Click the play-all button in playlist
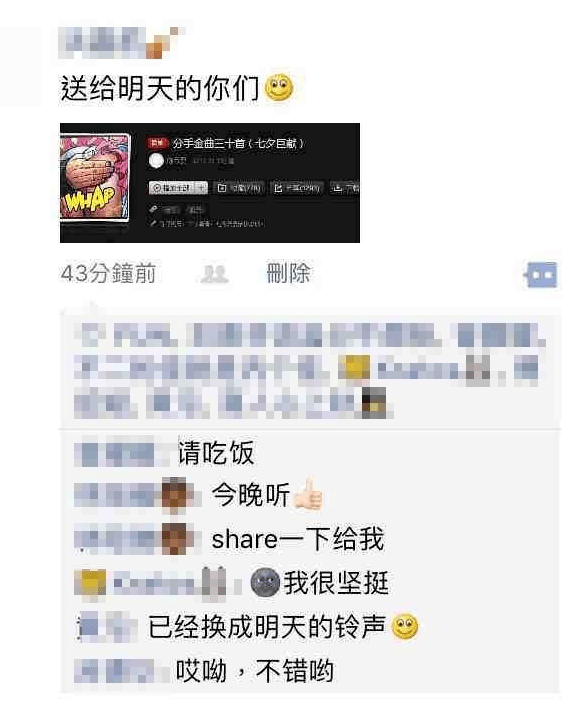 tap(172, 188)
